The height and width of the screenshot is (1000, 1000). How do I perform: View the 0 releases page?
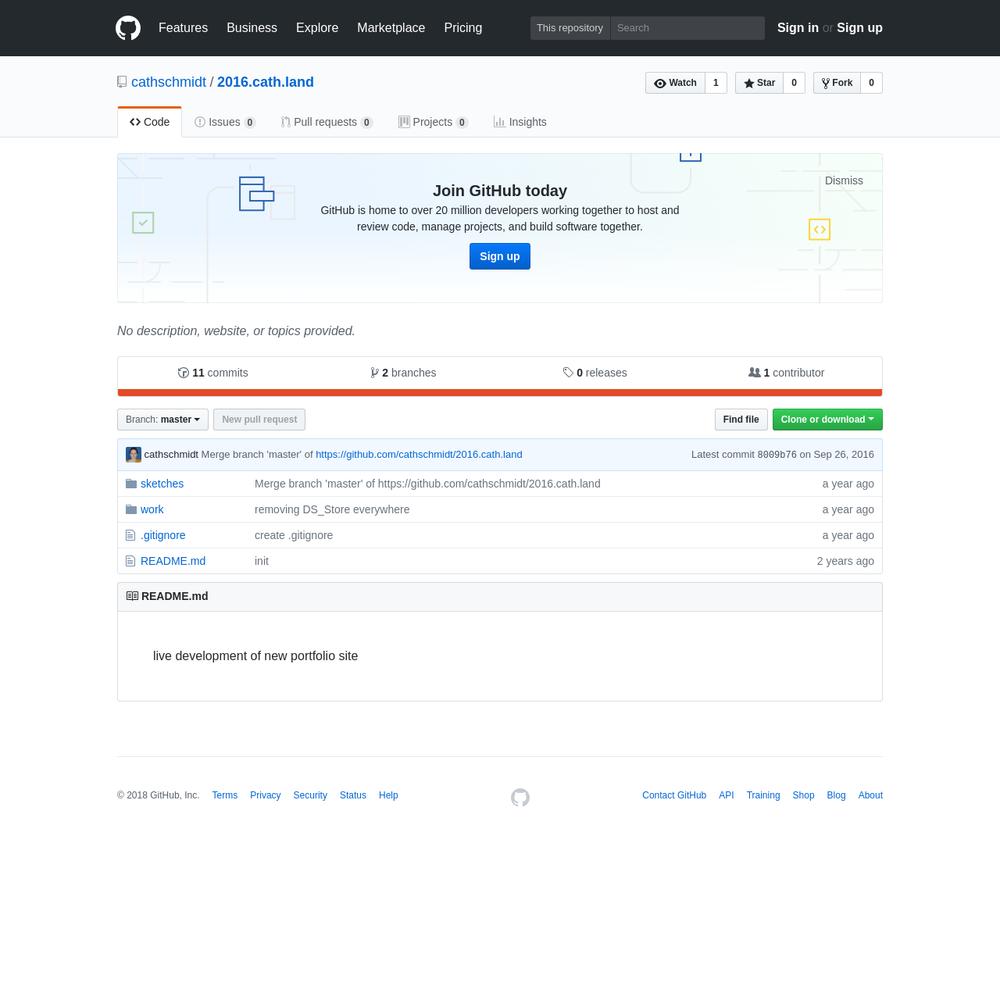coord(595,372)
